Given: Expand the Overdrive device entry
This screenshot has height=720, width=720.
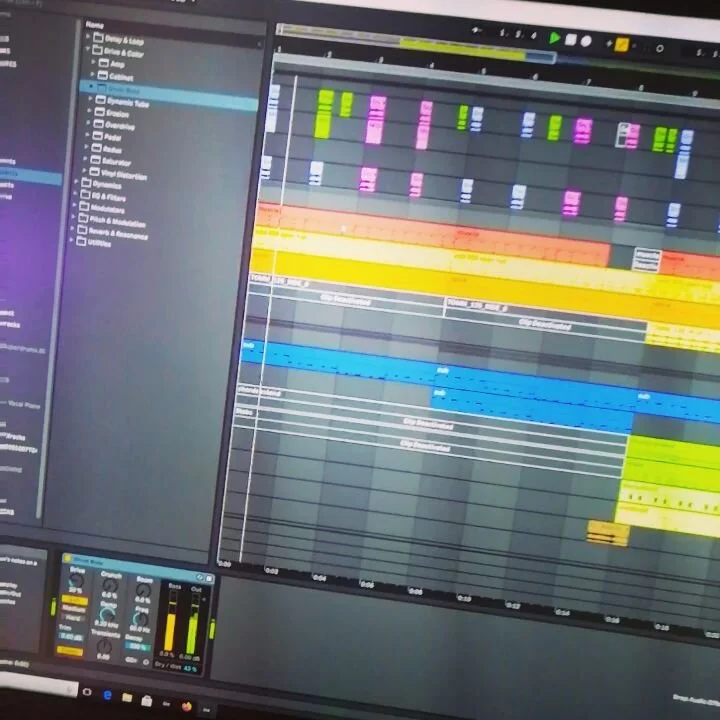Looking at the screenshot, I should coord(88,122).
